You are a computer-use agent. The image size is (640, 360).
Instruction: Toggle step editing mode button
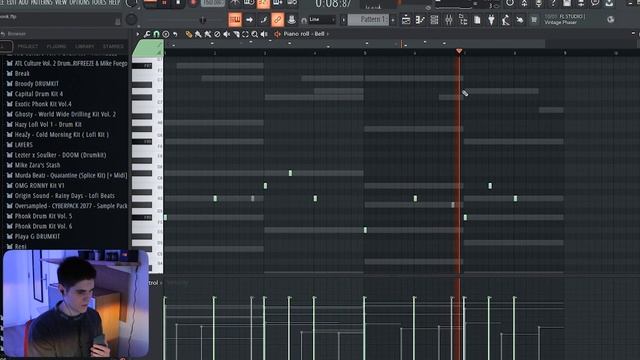[x=263, y=20]
